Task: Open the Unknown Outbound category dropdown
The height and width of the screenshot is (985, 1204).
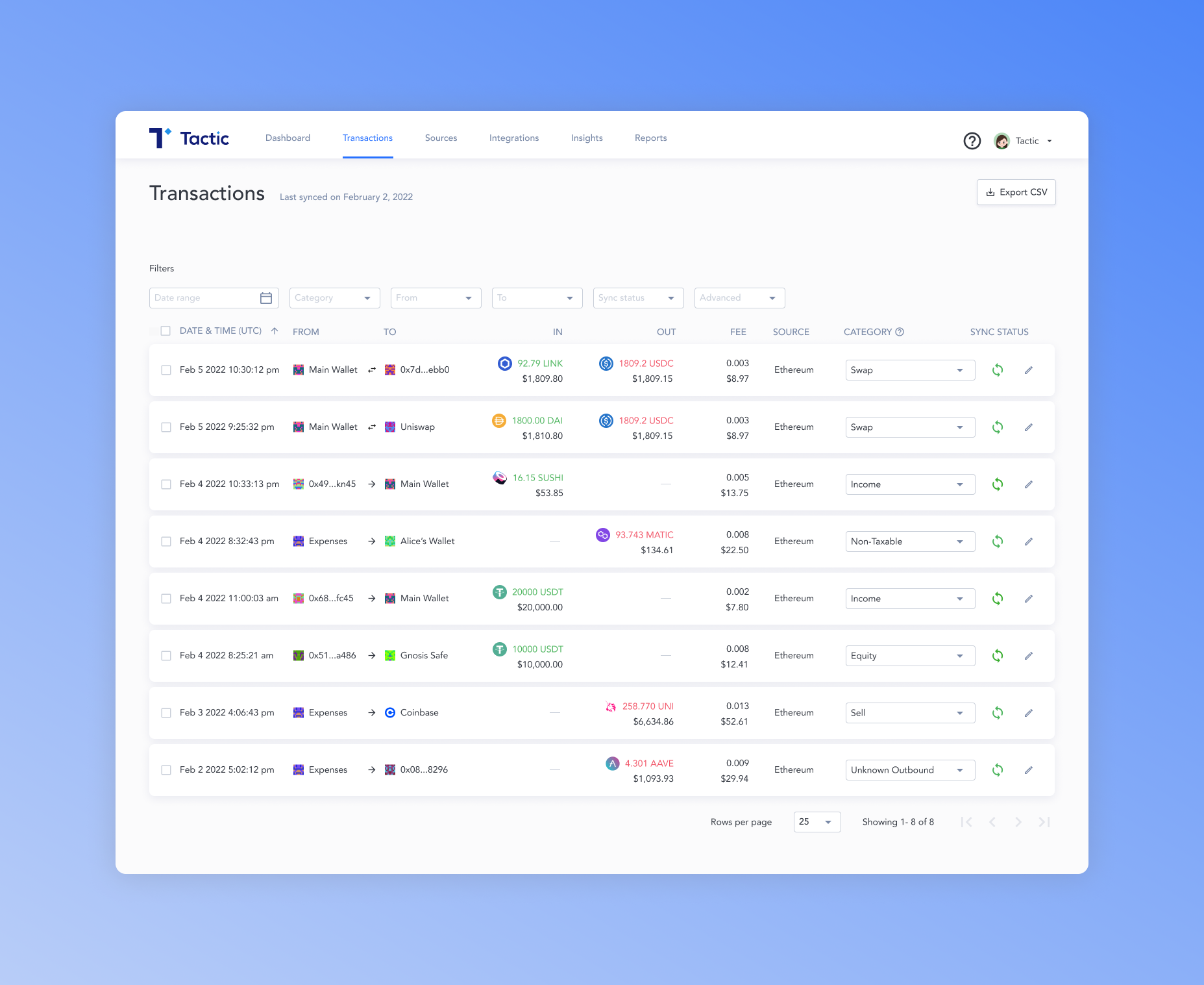Action: (910, 770)
